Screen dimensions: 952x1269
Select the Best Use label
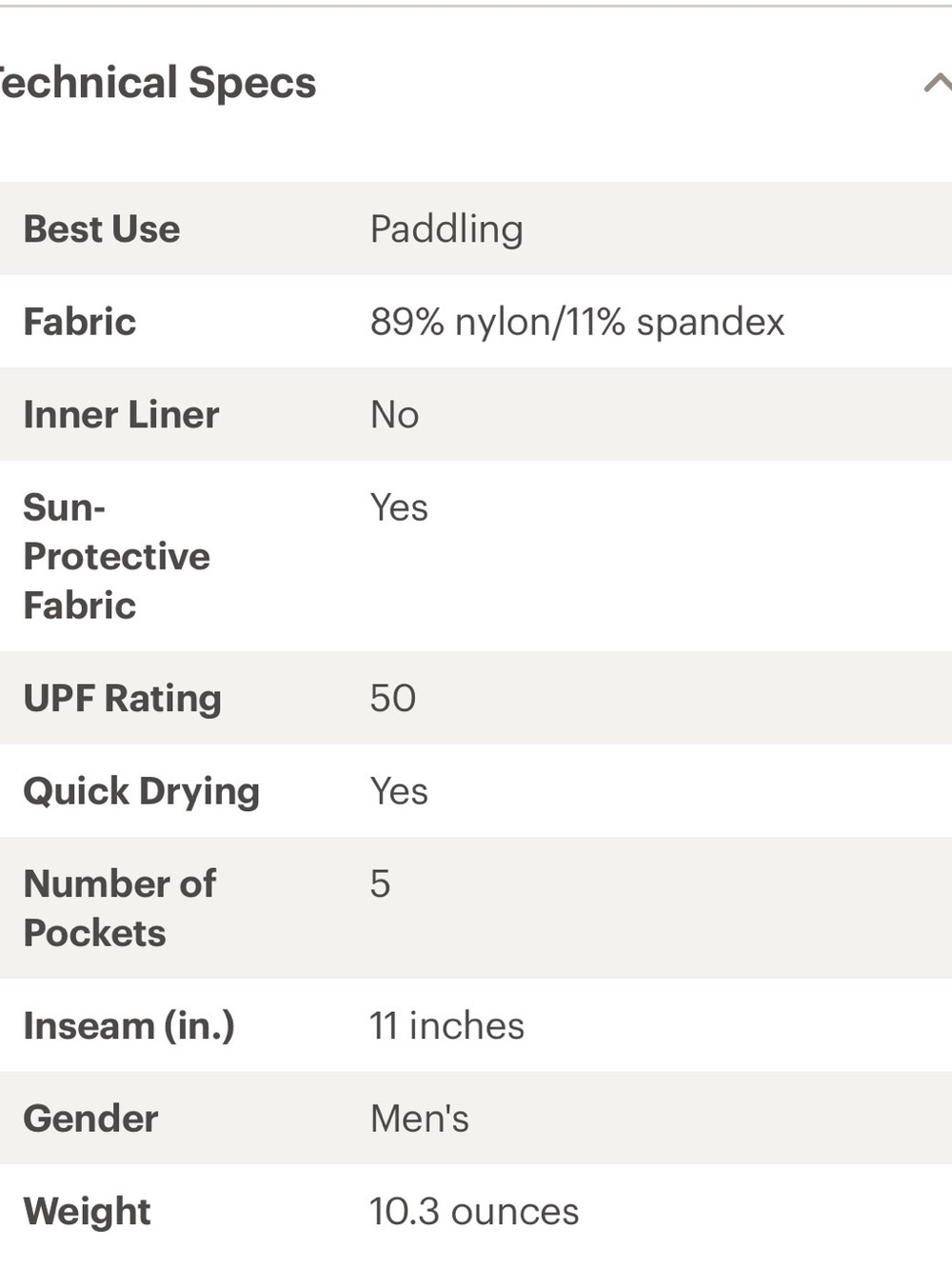click(102, 229)
